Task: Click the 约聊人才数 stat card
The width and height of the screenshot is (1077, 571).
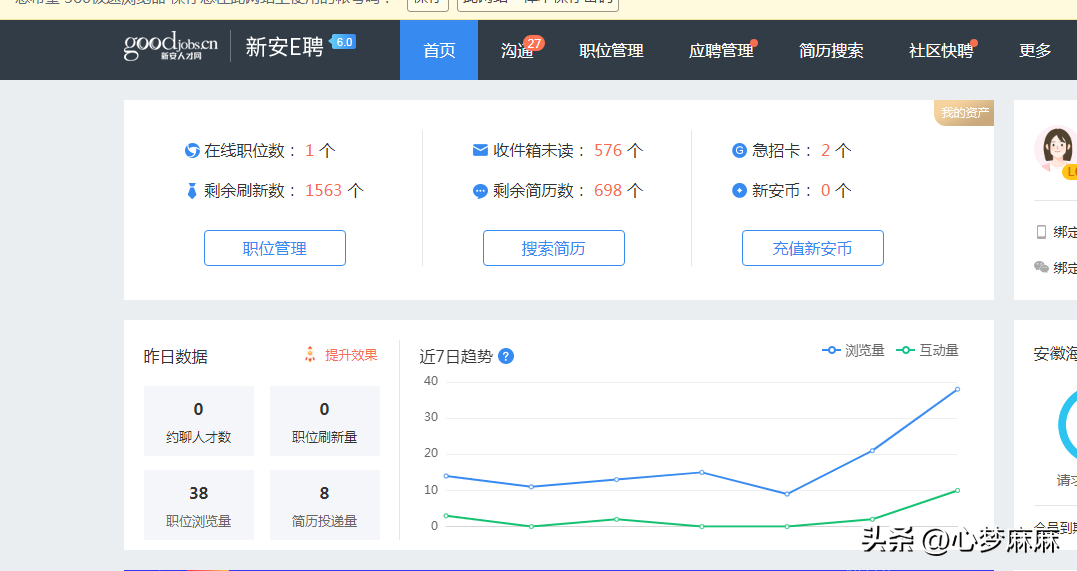Action: [x=199, y=421]
